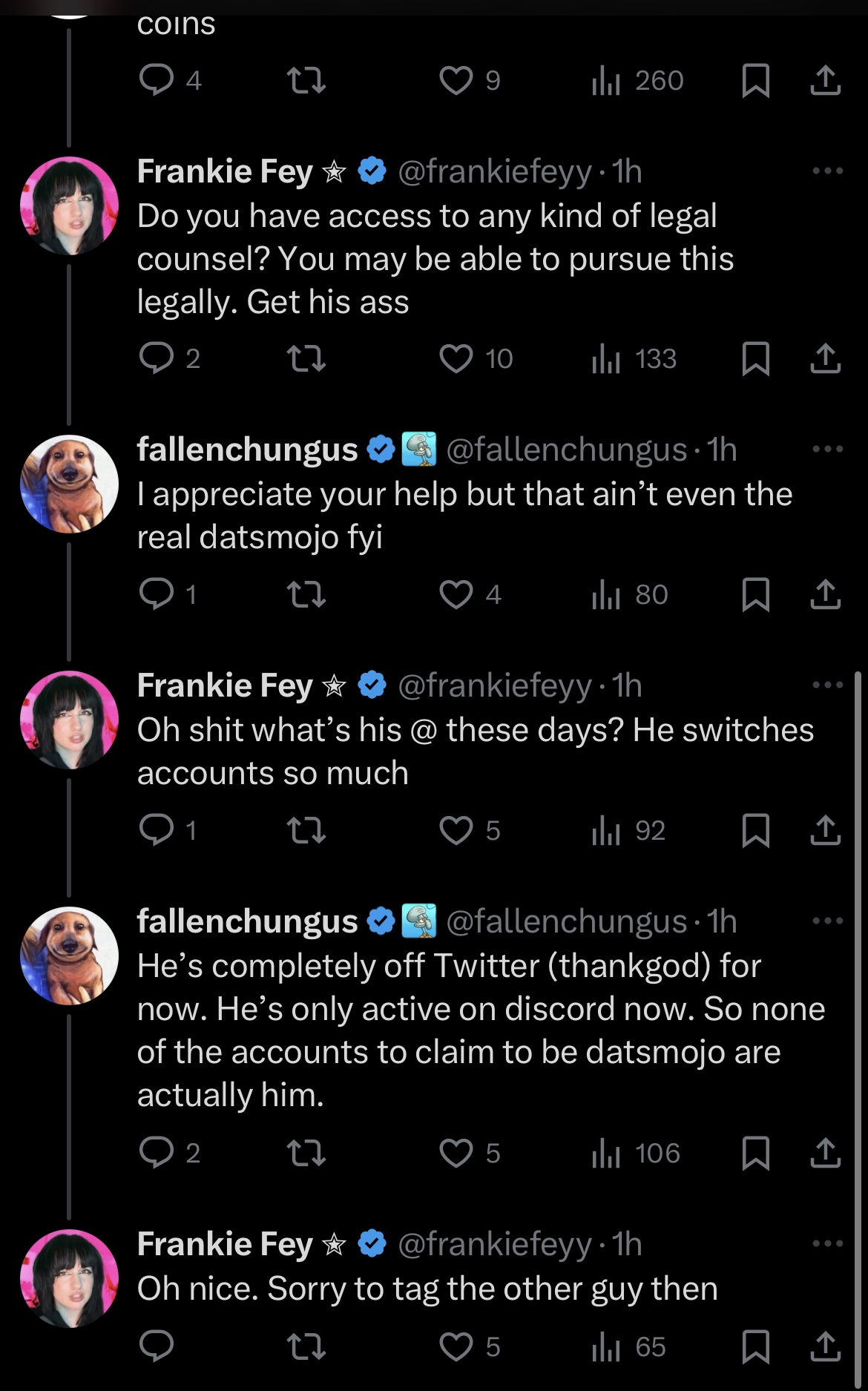The height and width of the screenshot is (1391, 868).
Task: Open fallenchungus dog avatar on "completely off Twitter" tweet
Action: (x=70, y=956)
